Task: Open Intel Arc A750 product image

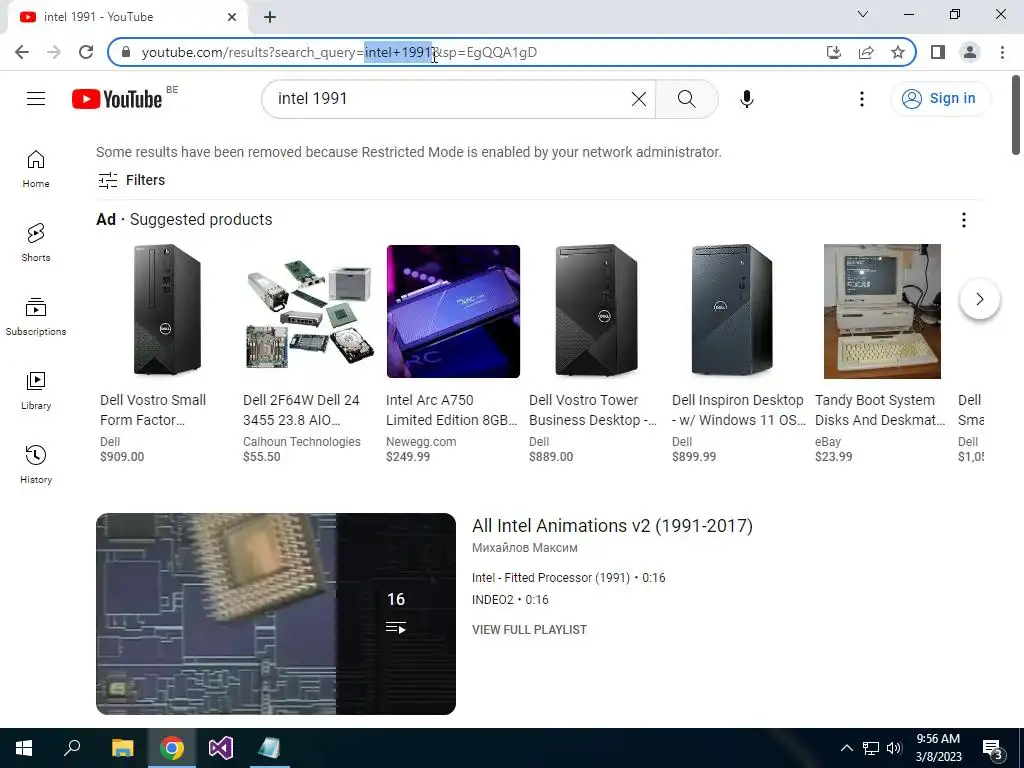Action: tap(453, 312)
